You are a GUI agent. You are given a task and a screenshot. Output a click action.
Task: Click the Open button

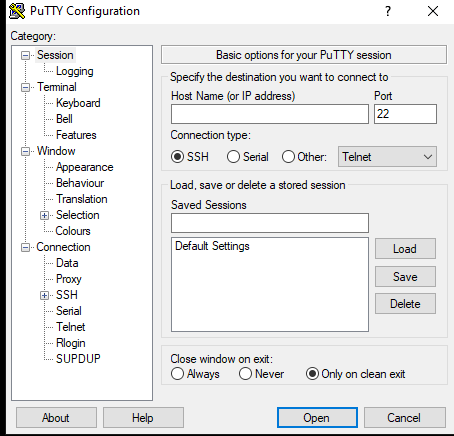point(317,417)
